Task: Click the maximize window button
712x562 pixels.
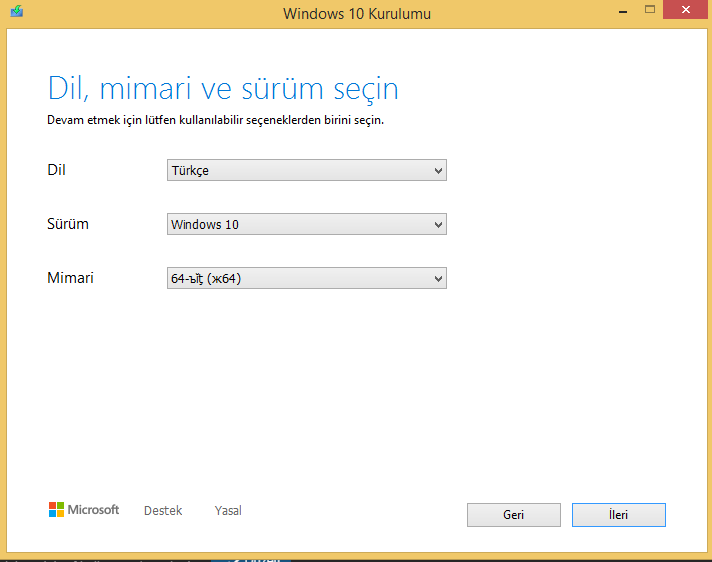Action: click(x=650, y=10)
